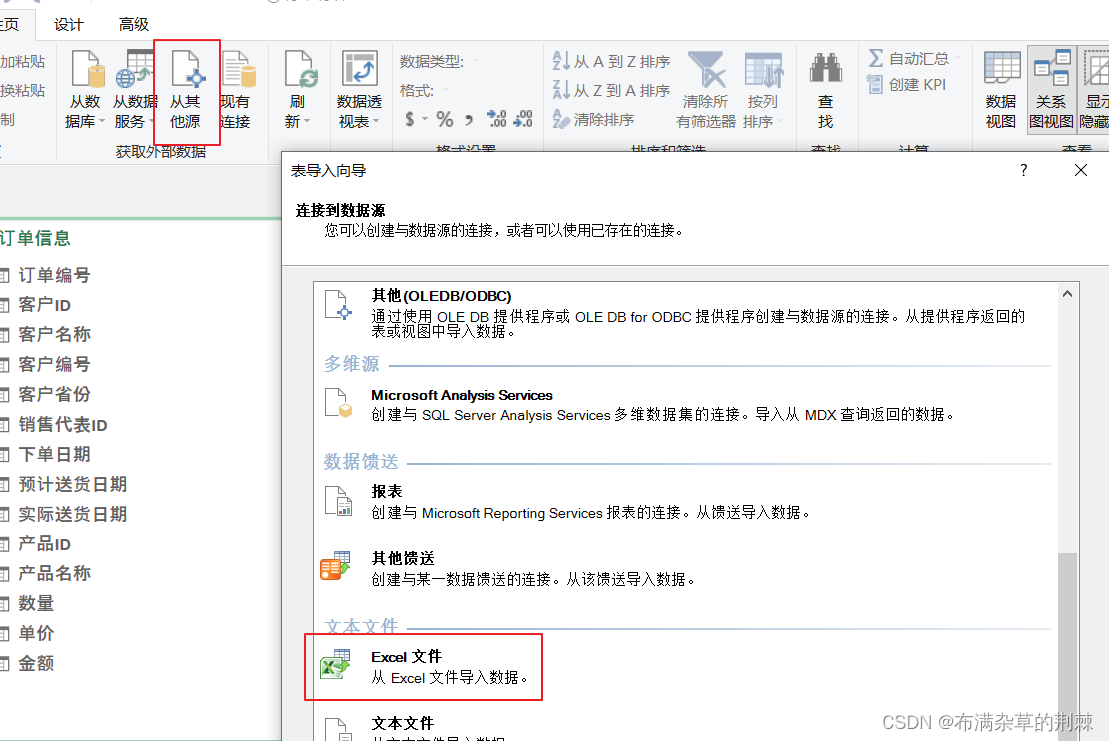This screenshot has height=741, width=1109.
Task: Switch to 关系图视图 (Diagram View)
Action: coord(1051,90)
